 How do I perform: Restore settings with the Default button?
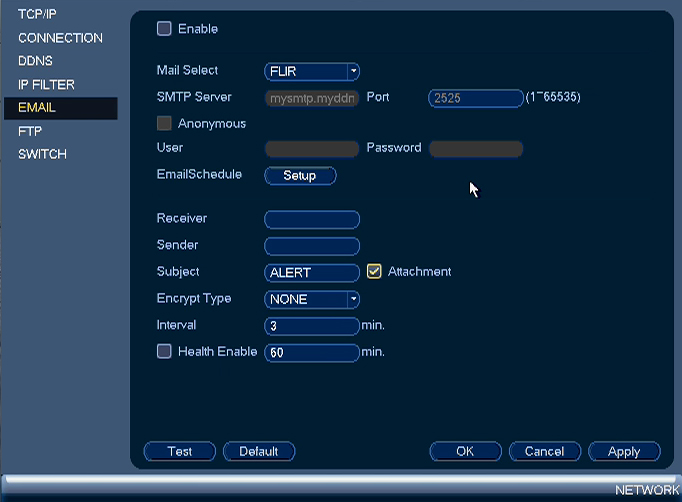259,452
